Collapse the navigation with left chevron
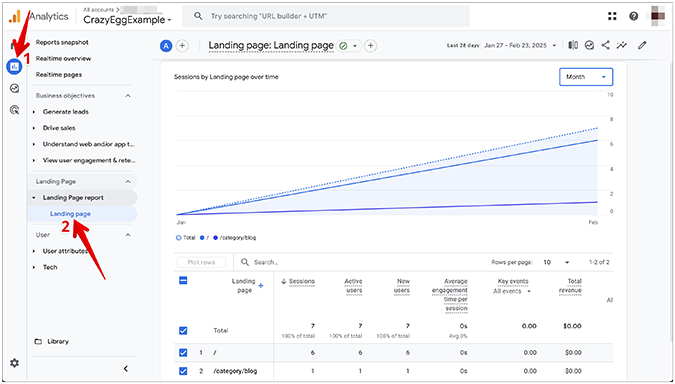 (126, 369)
